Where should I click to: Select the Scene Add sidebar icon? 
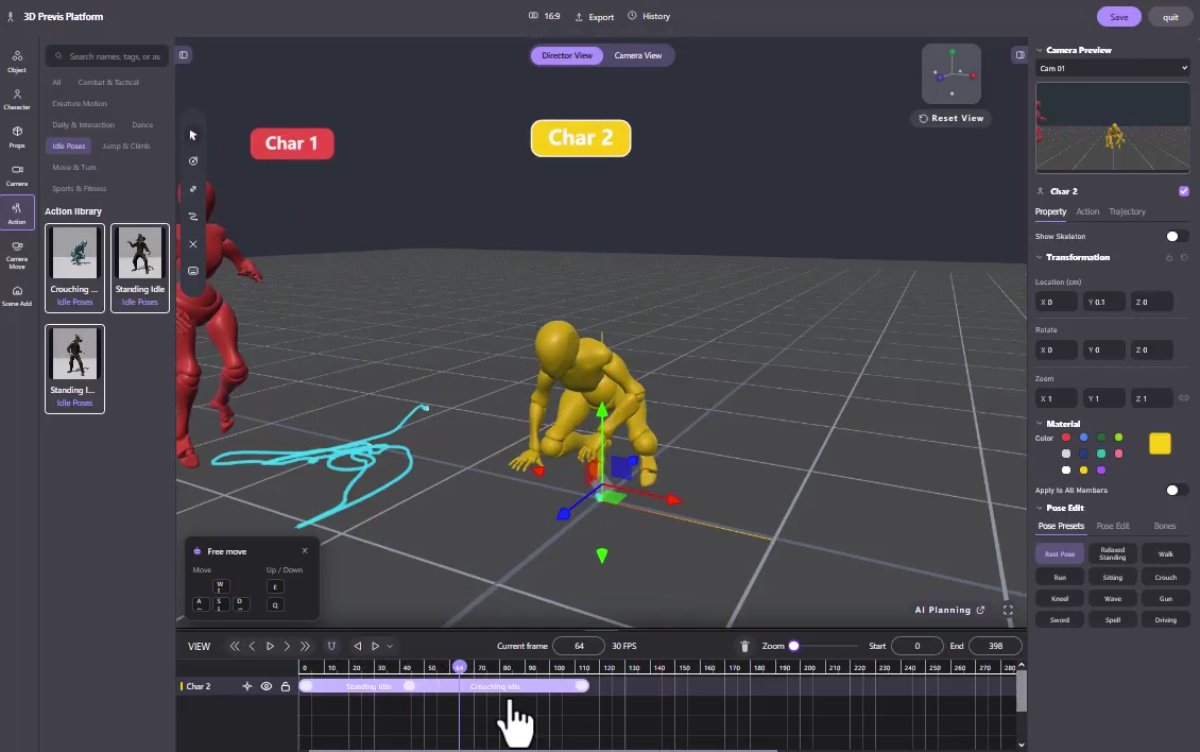(x=17, y=295)
